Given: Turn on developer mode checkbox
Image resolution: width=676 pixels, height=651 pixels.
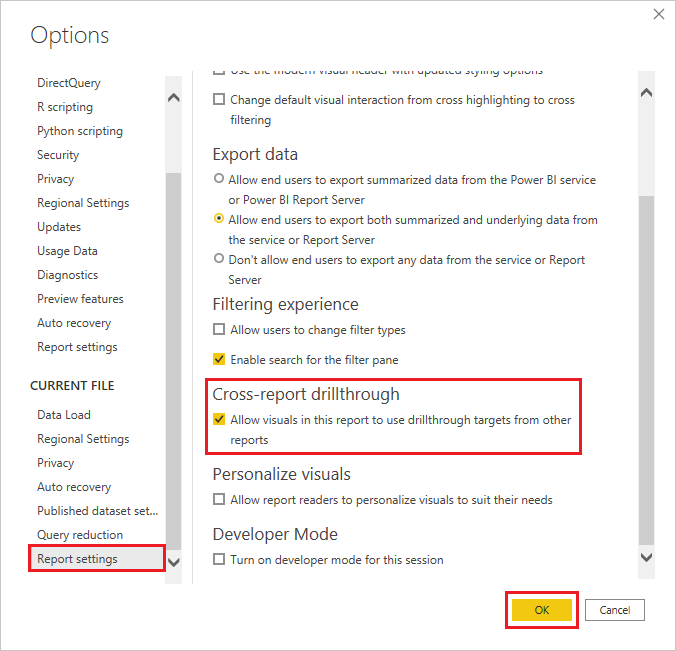Looking at the screenshot, I should (219, 559).
